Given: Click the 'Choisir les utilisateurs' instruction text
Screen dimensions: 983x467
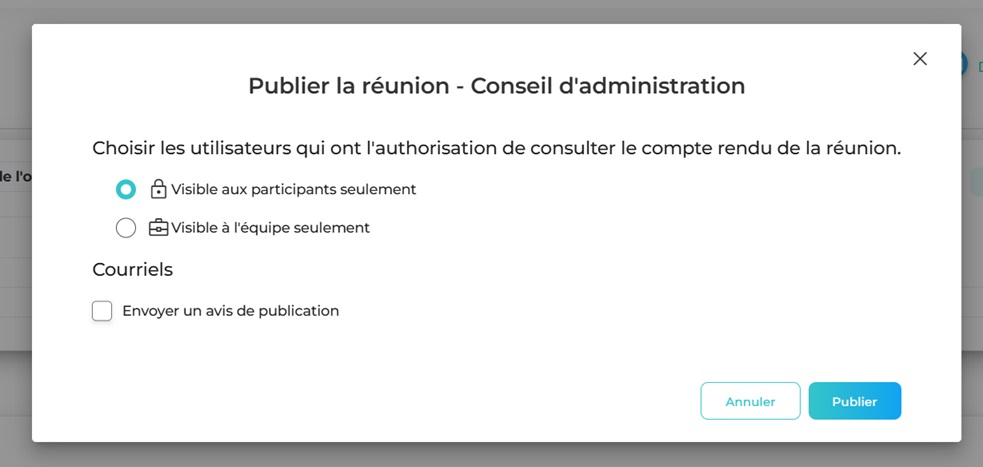Looking at the screenshot, I should (x=496, y=148).
